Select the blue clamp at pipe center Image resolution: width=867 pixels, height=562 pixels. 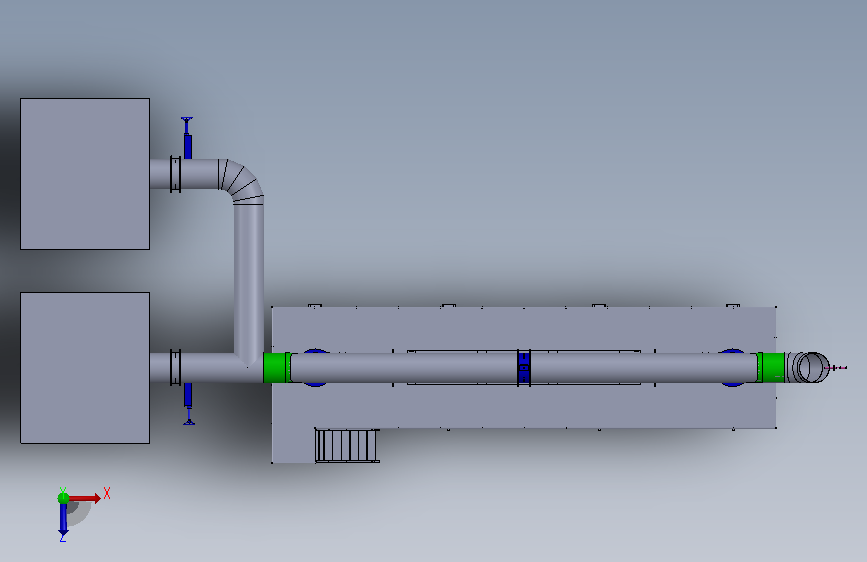tap(524, 368)
